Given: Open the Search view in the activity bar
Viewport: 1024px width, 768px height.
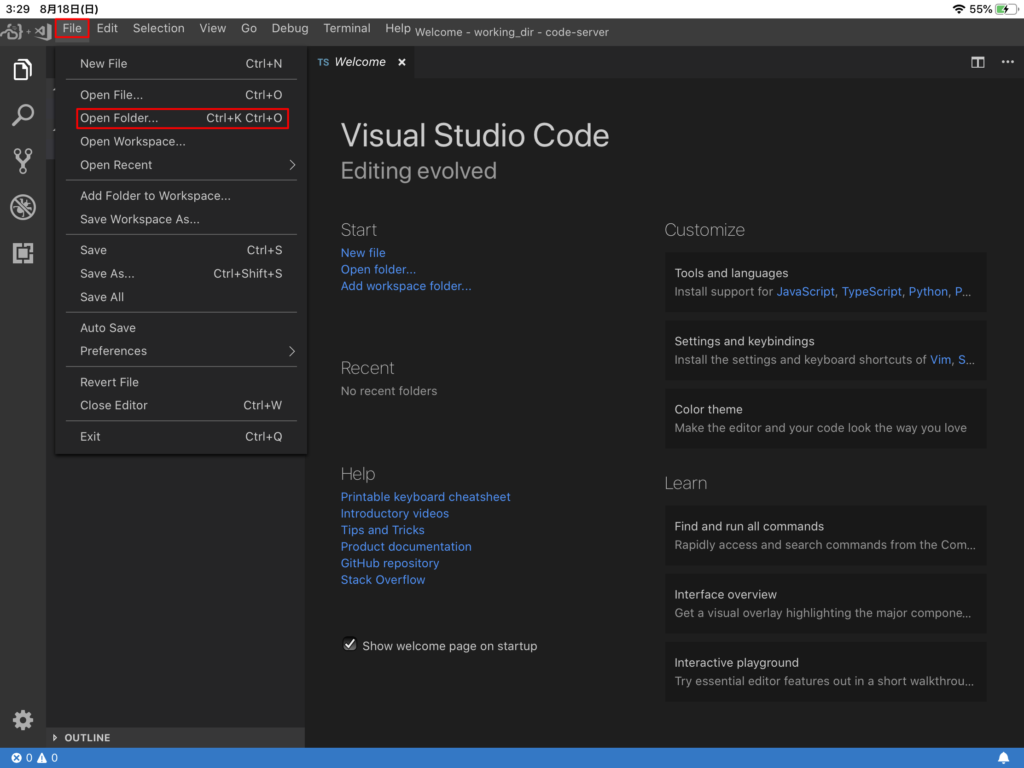Looking at the screenshot, I should click(x=23, y=115).
